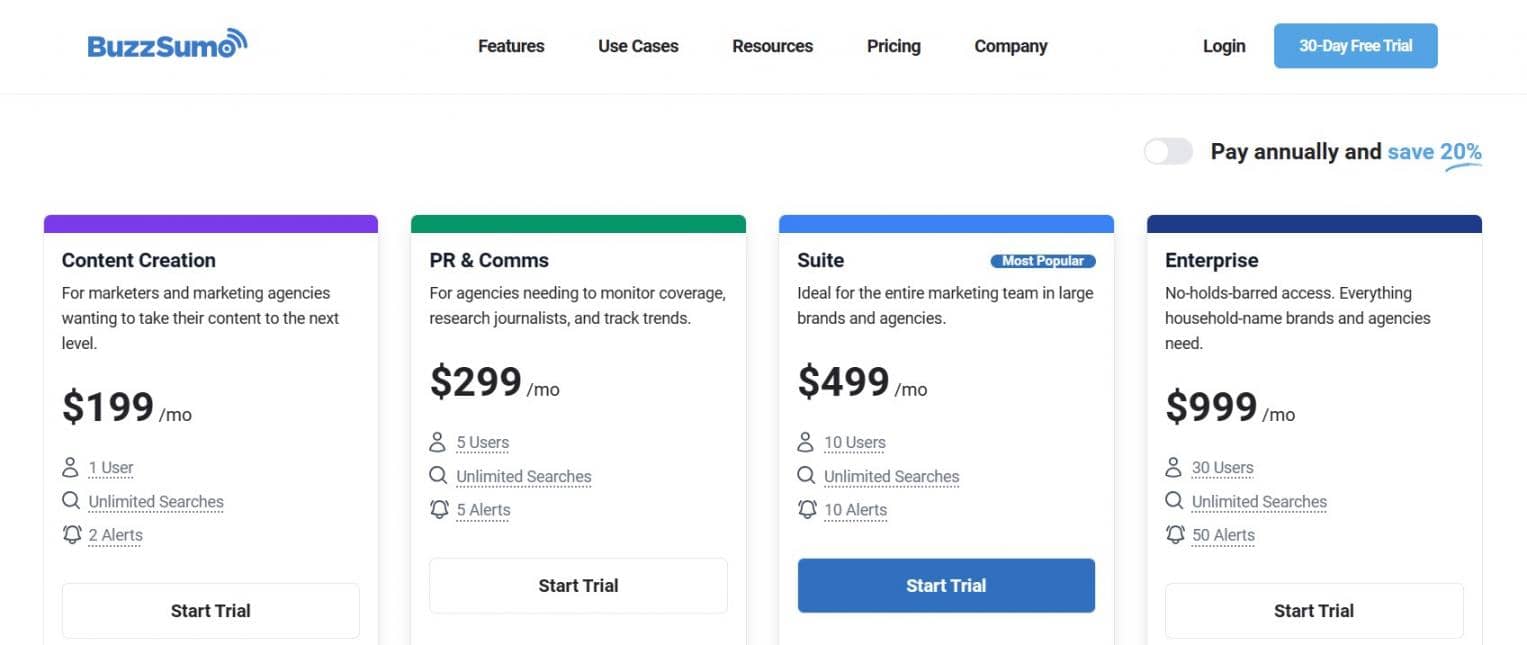Click the Most Popular badge
The height and width of the screenshot is (645, 1527).
coord(1043,261)
